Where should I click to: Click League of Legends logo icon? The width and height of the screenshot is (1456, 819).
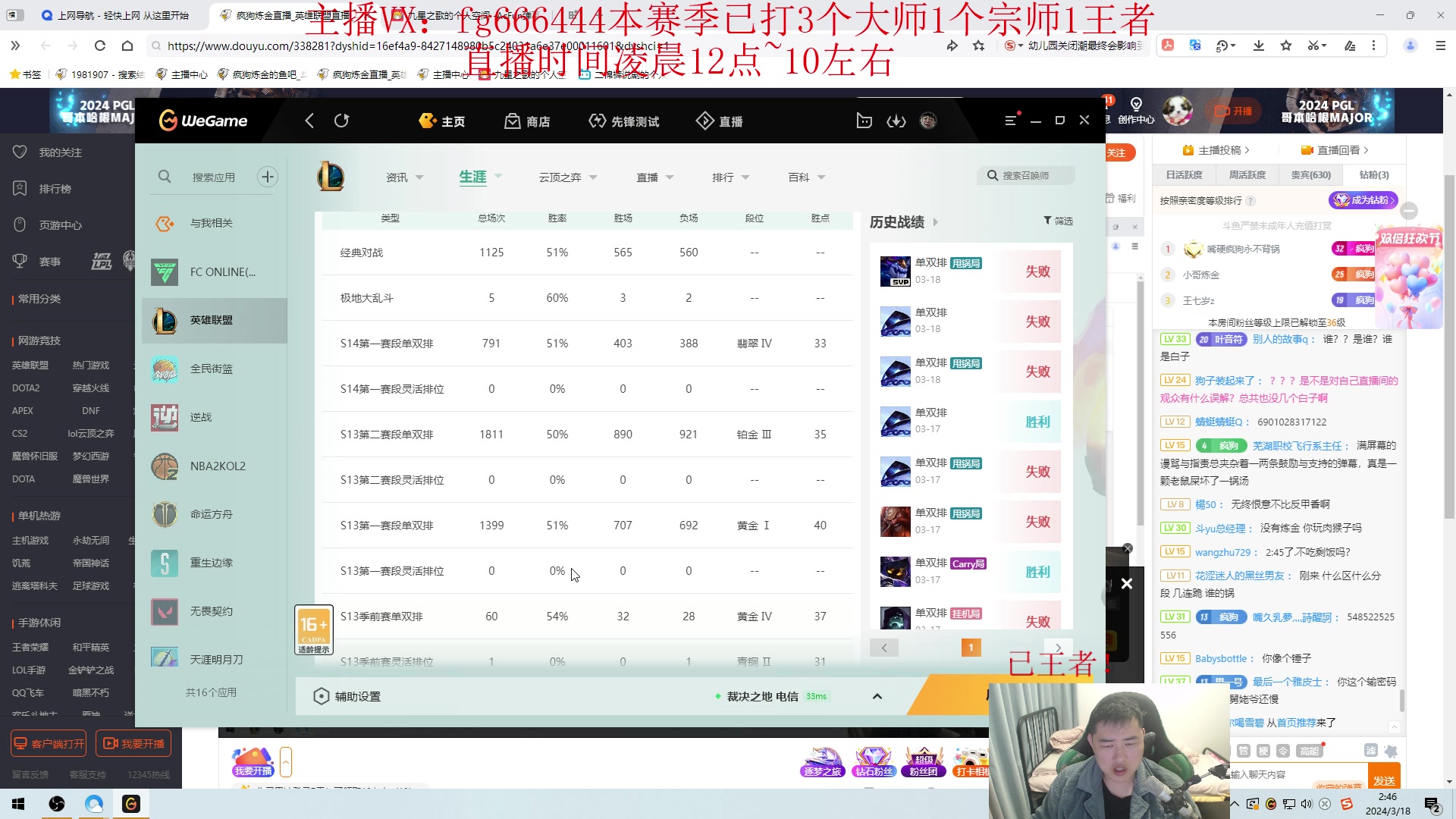[331, 177]
